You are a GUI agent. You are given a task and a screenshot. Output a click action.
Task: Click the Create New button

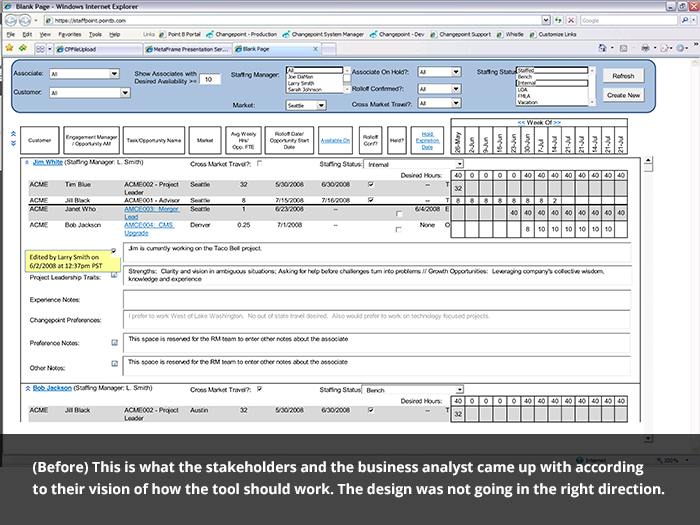tap(623, 95)
